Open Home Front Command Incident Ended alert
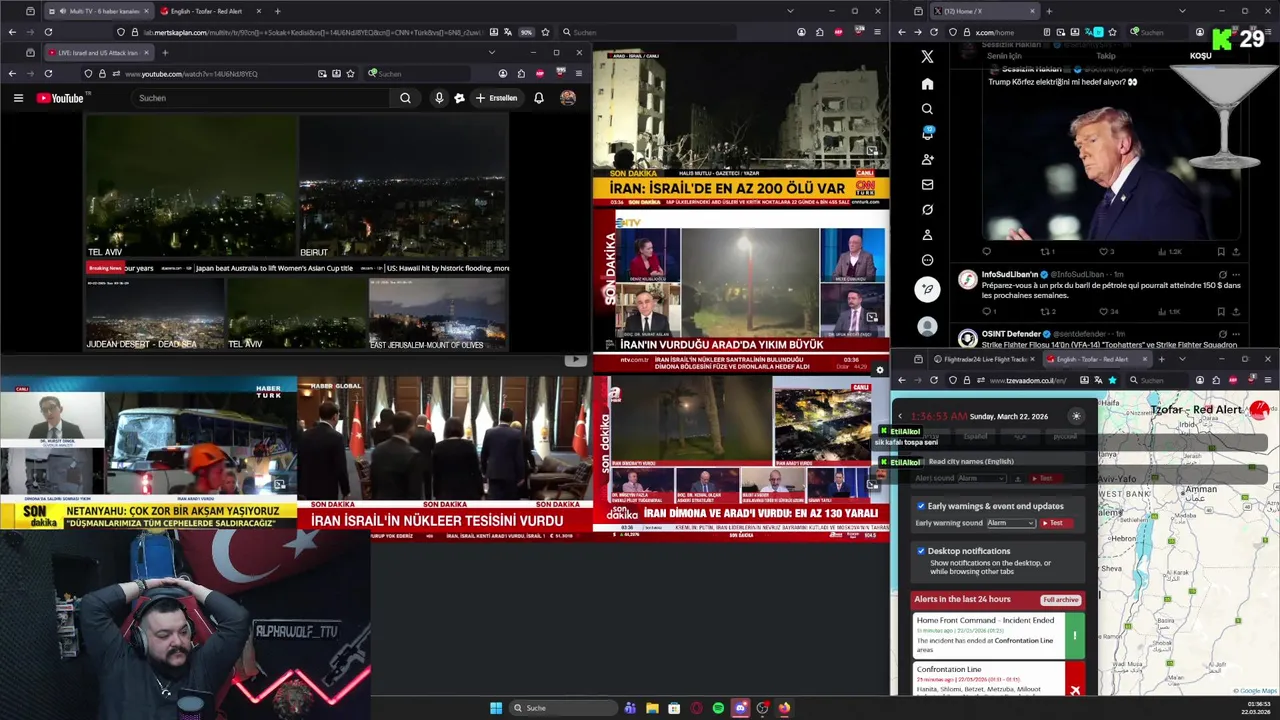 point(998,635)
